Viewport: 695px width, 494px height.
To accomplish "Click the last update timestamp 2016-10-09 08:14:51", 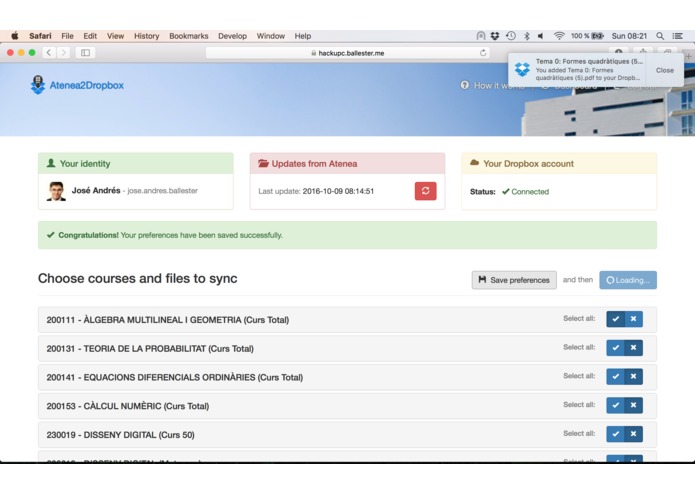I will point(338,191).
